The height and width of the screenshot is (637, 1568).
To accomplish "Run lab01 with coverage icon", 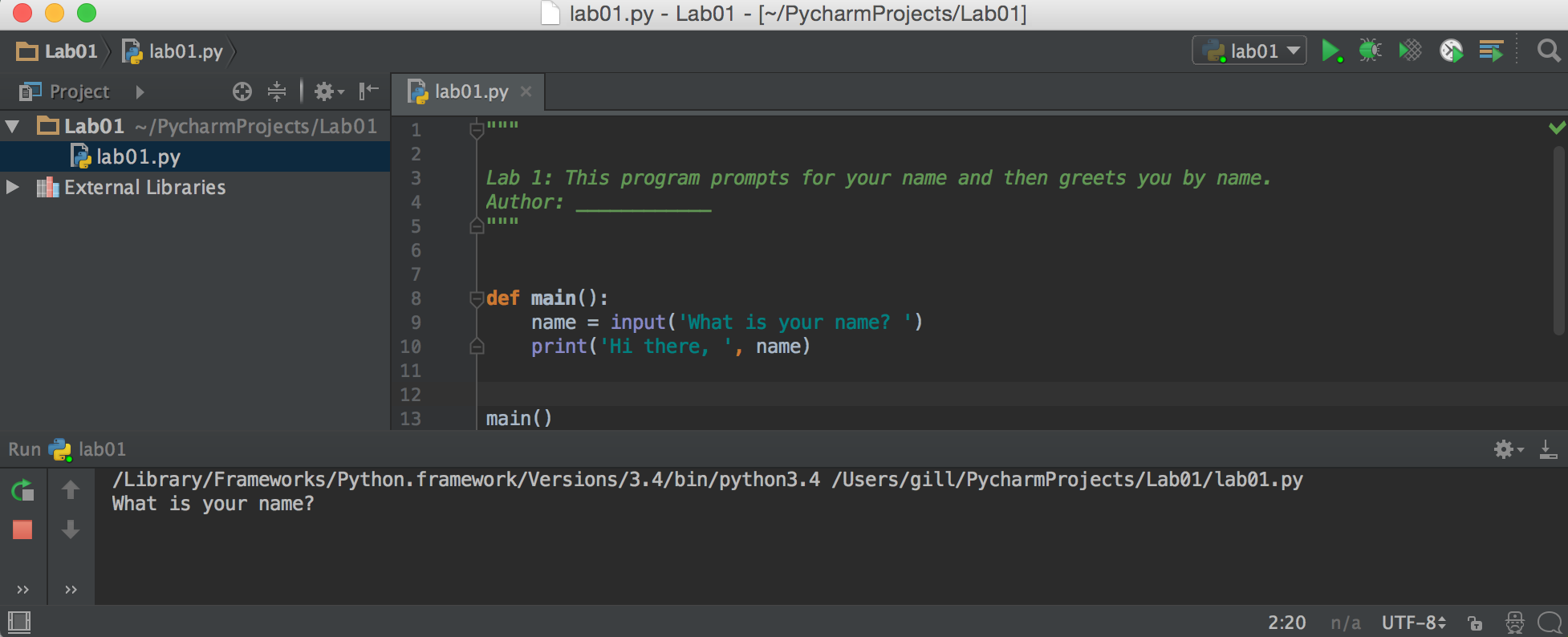I will pos(1410,51).
